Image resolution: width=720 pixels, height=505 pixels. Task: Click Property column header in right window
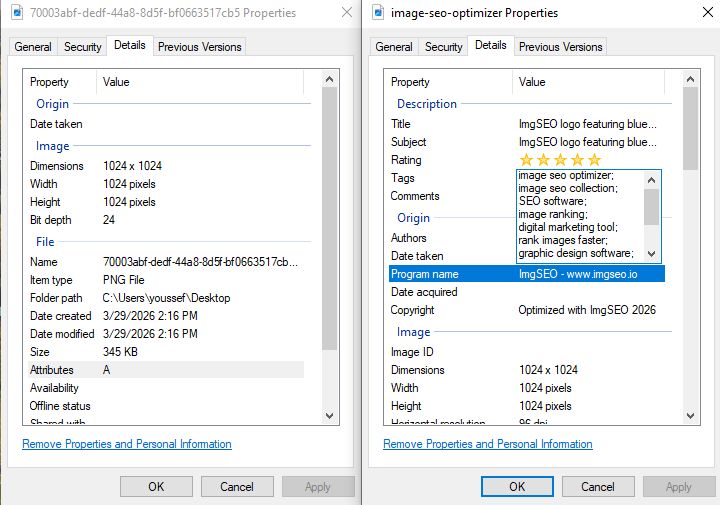[449, 82]
